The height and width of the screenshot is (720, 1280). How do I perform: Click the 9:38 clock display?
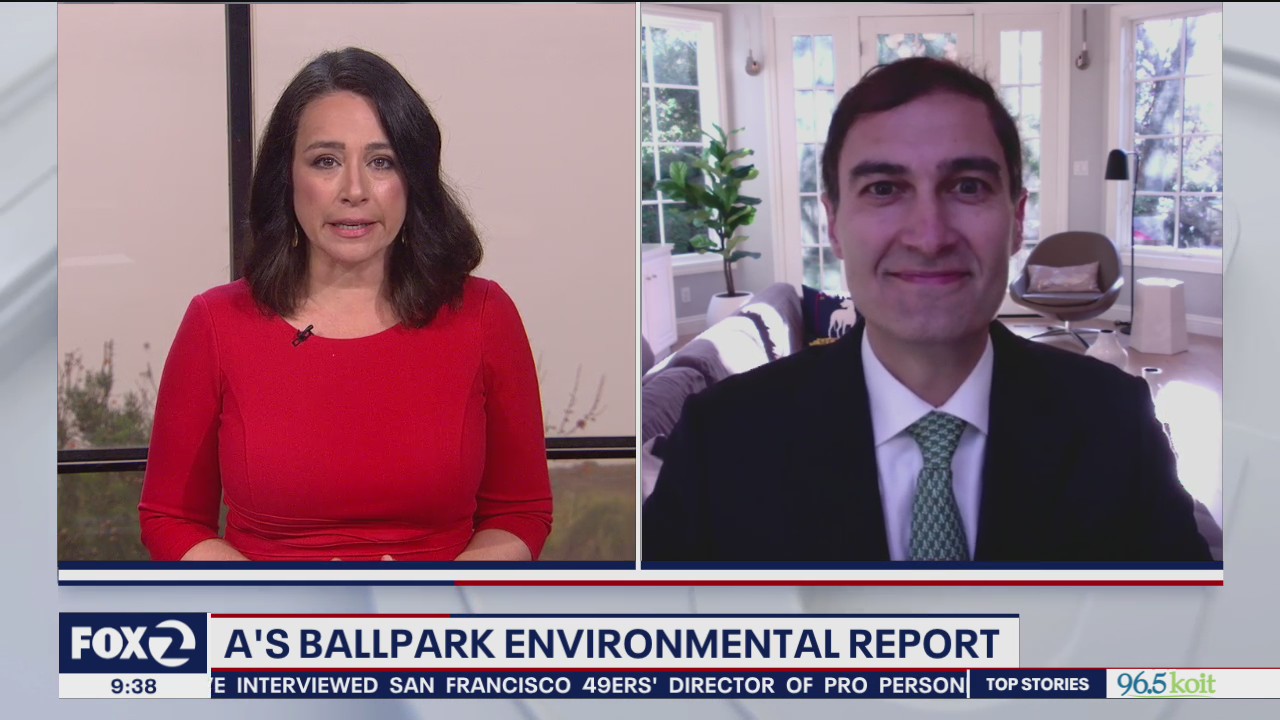134,686
